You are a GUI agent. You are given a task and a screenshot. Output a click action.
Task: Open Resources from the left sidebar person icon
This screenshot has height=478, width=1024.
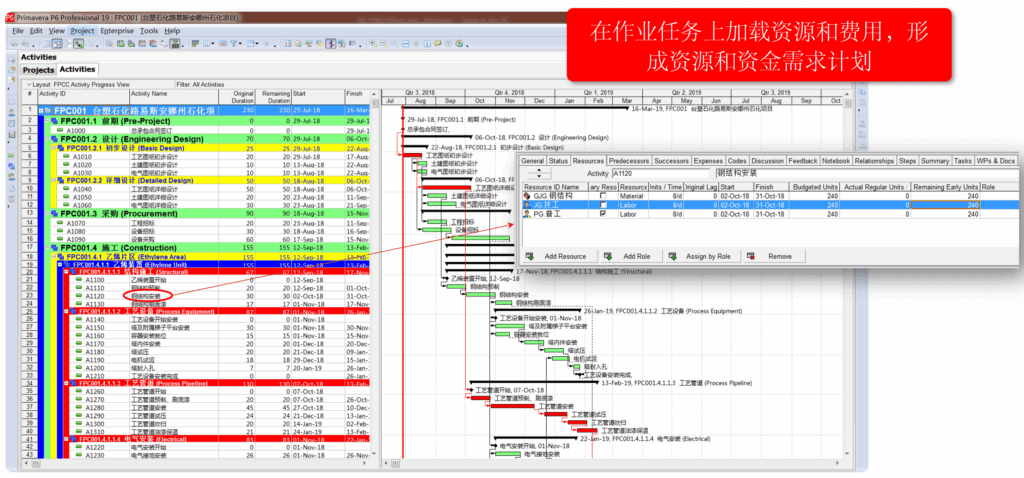point(11,112)
